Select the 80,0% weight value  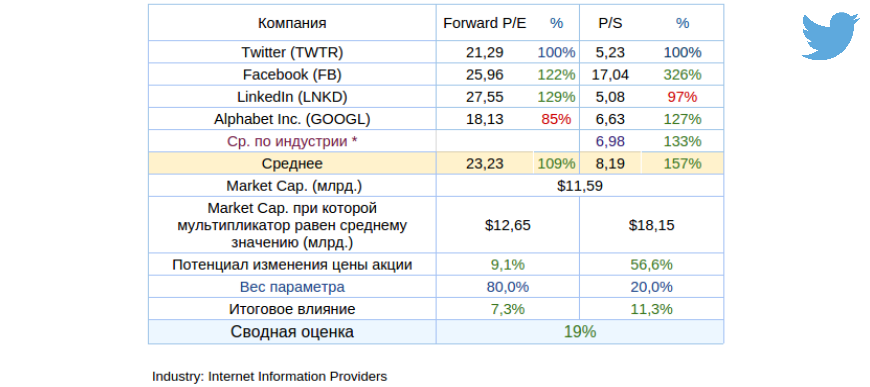pyautogui.click(x=508, y=287)
